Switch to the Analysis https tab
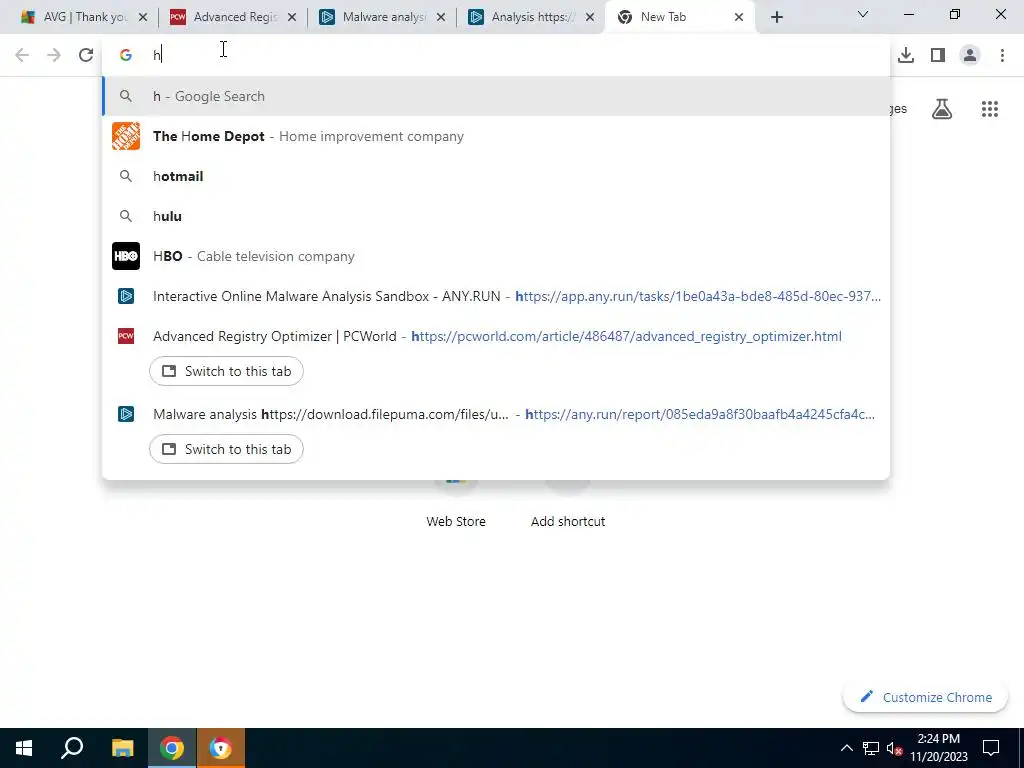 (529, 18)
